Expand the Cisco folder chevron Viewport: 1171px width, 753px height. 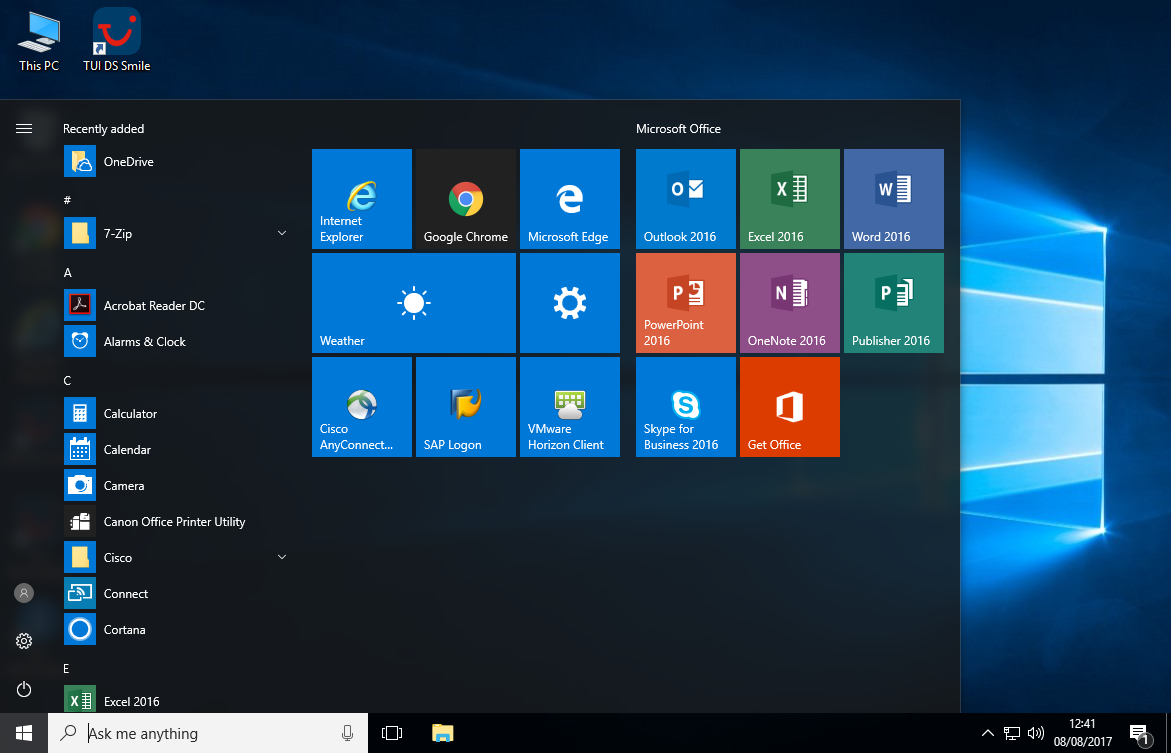(x=282, y=557)
